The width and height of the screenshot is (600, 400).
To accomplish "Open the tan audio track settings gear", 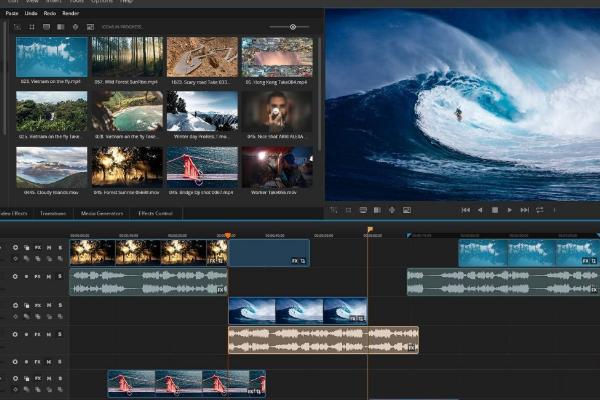I will point(15,334).
